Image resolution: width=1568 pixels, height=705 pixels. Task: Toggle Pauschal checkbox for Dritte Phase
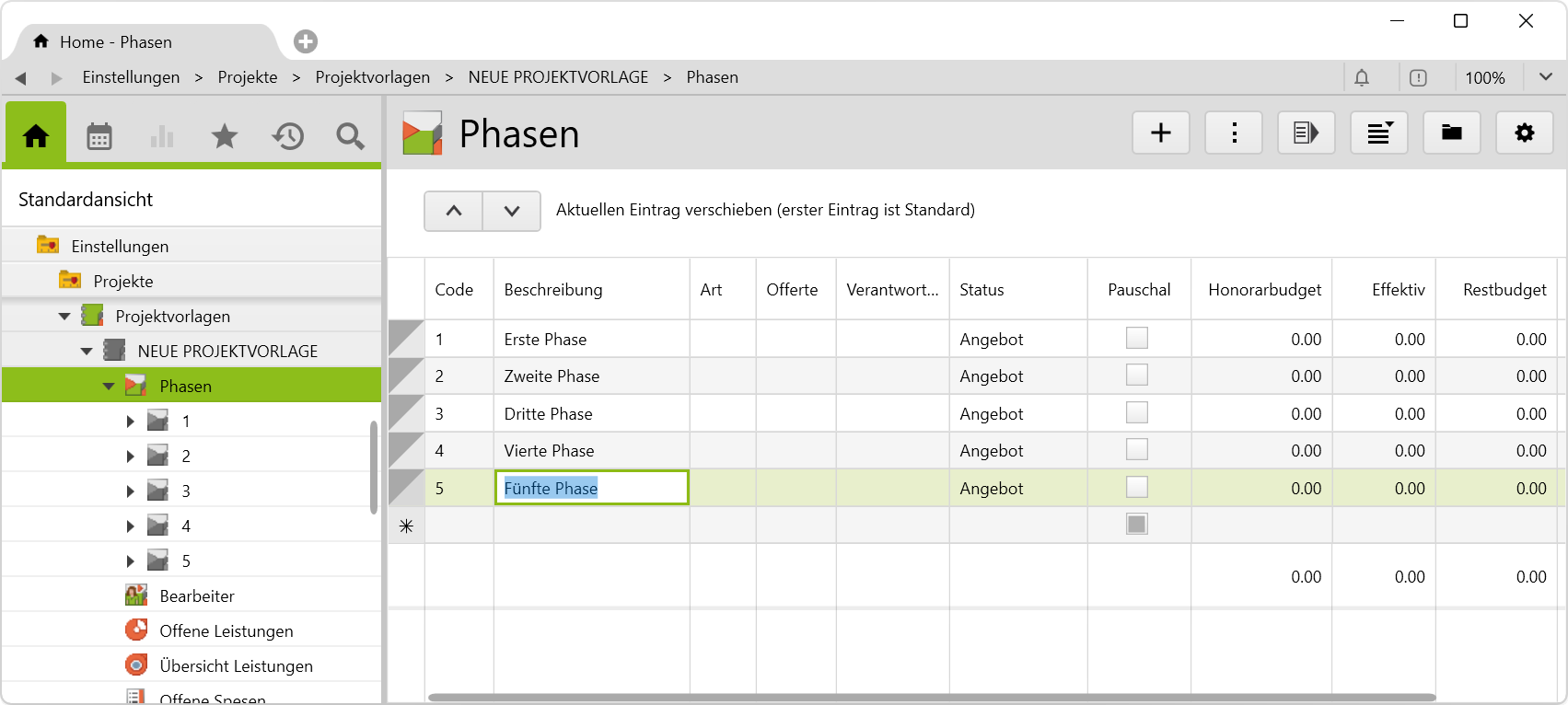point(1137,413)
